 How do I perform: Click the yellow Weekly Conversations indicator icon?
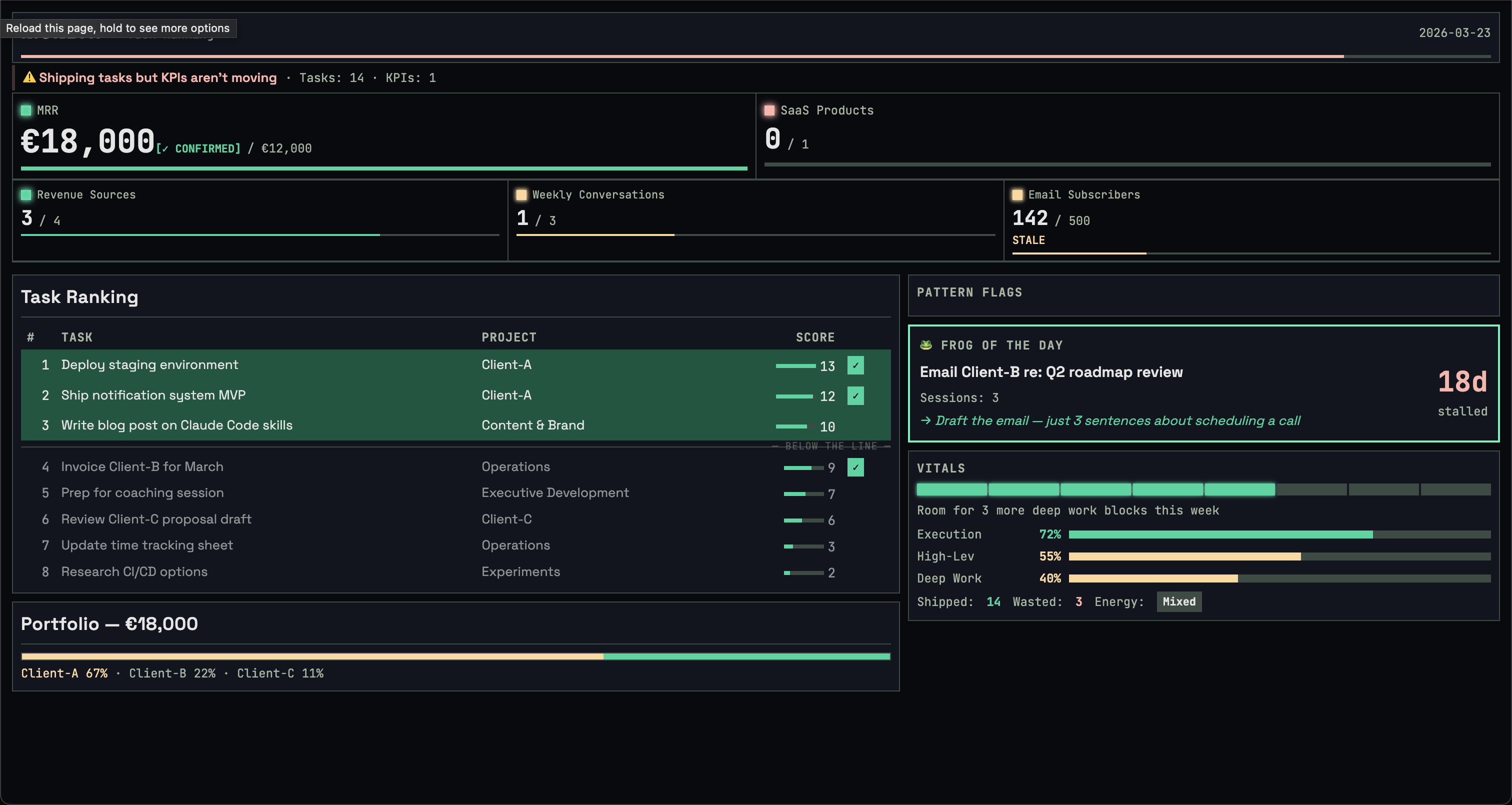point(521,194)
